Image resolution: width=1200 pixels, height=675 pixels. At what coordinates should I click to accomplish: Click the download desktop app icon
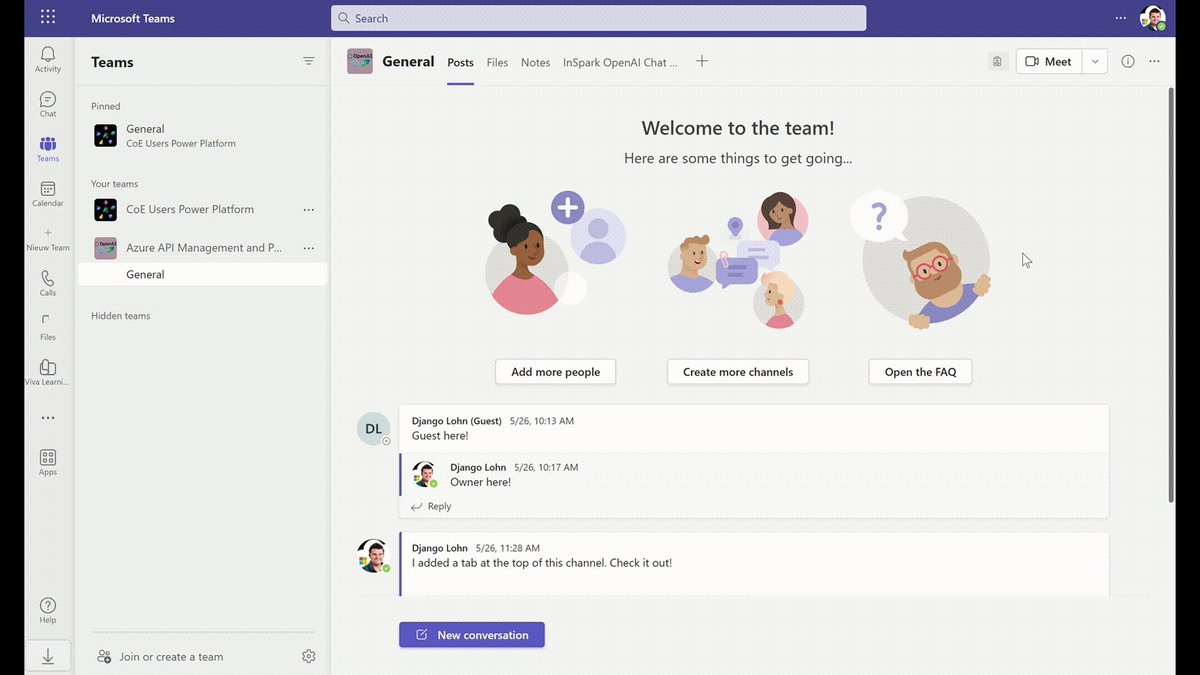[48, 656]
